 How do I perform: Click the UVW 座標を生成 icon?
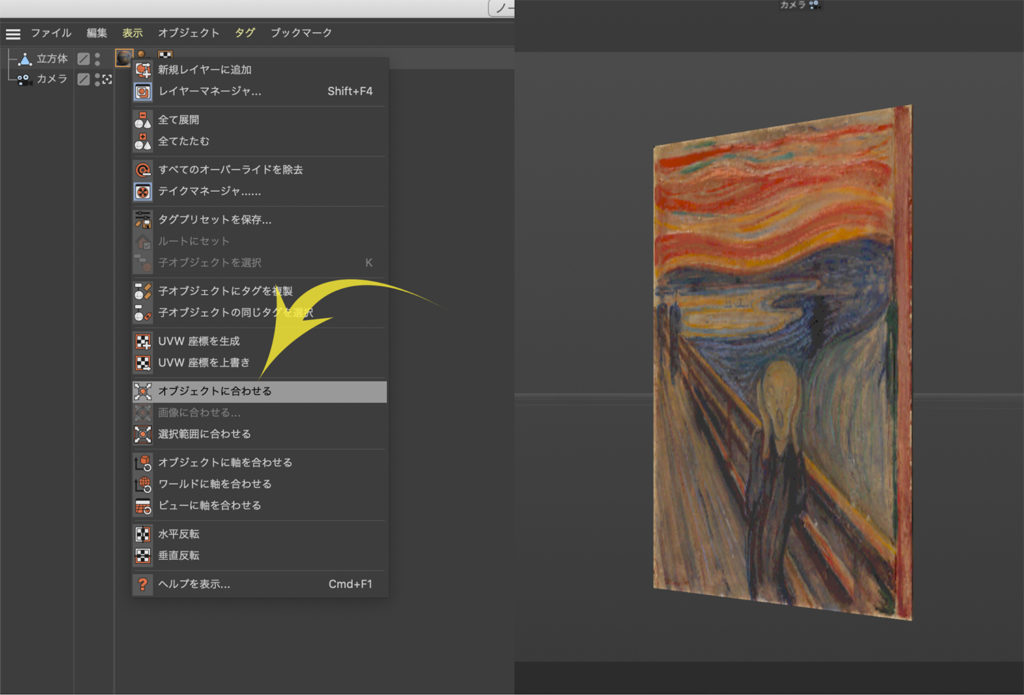pos(142,342)
